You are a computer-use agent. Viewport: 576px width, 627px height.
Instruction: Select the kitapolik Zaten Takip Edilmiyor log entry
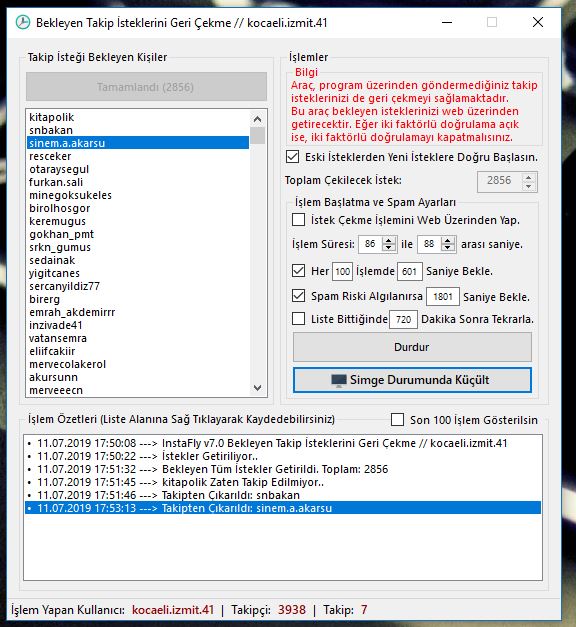click(283, 482)
